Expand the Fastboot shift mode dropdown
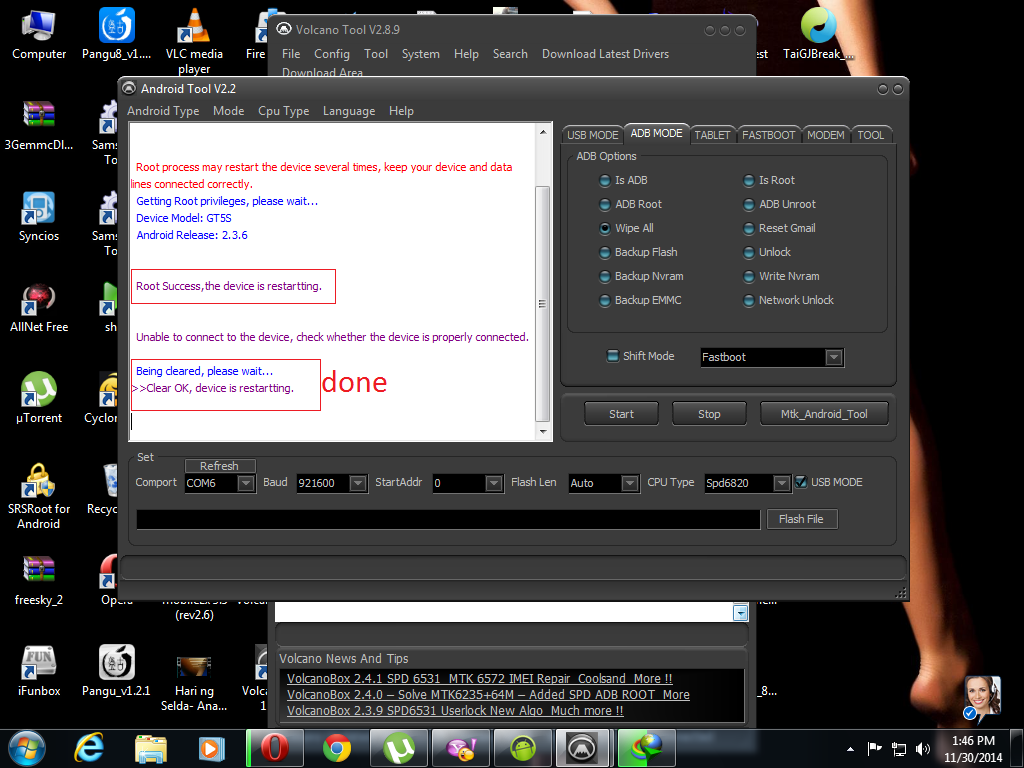Viewport: 1024px width, 768px height. (833, 357)
